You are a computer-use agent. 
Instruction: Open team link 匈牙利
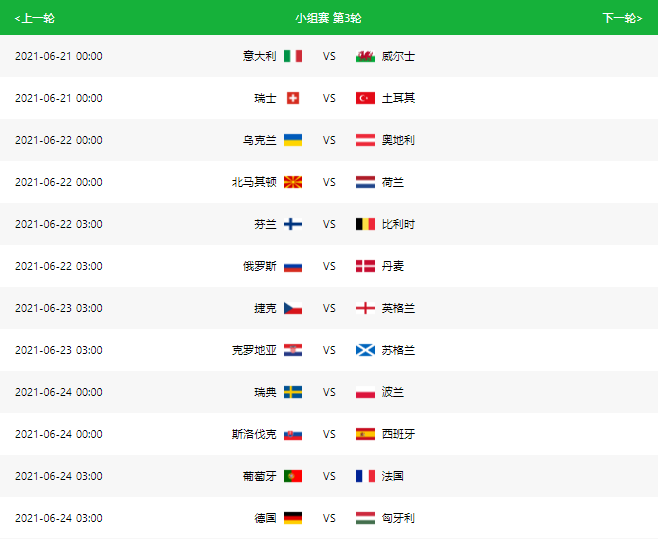(398, 518)
